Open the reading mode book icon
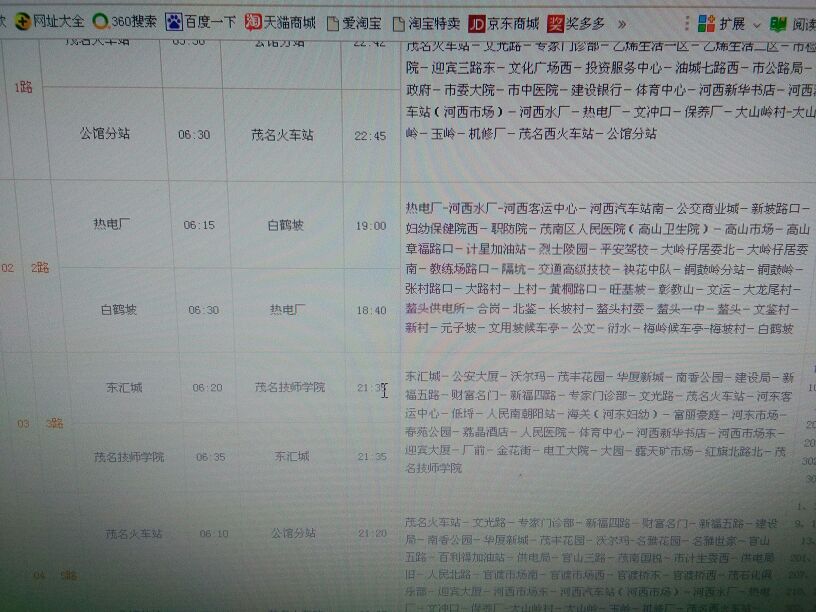Image resolution: width=816 pixels, height=612 pixels. click(x=778, y=24)
